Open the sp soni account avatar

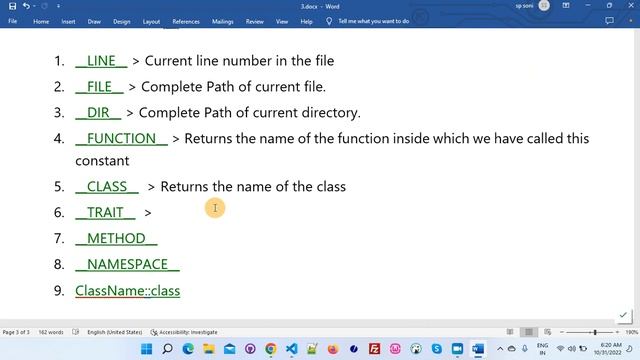click(544, 6)
